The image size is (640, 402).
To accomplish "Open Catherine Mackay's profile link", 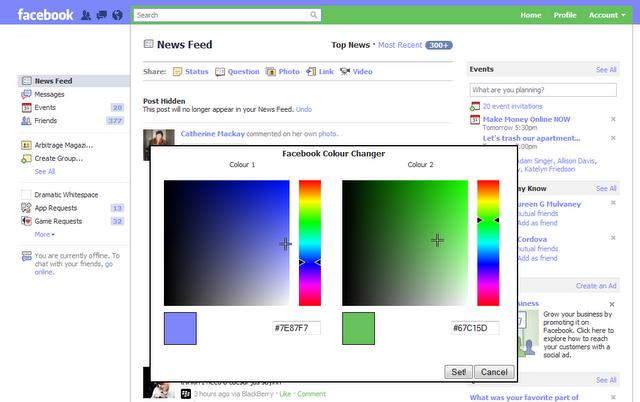I will 213,134.
